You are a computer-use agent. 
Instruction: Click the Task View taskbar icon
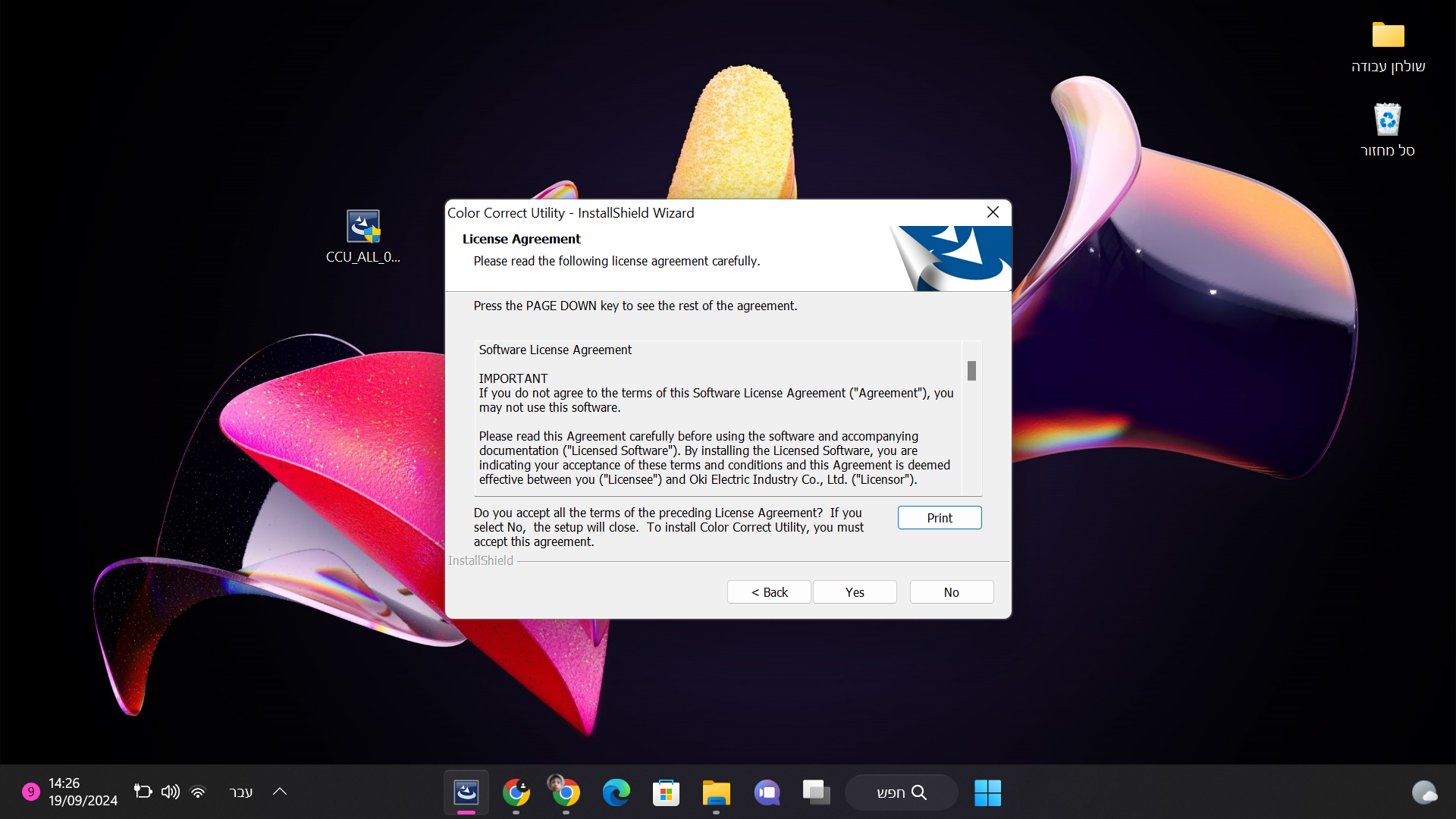point(816,792)
